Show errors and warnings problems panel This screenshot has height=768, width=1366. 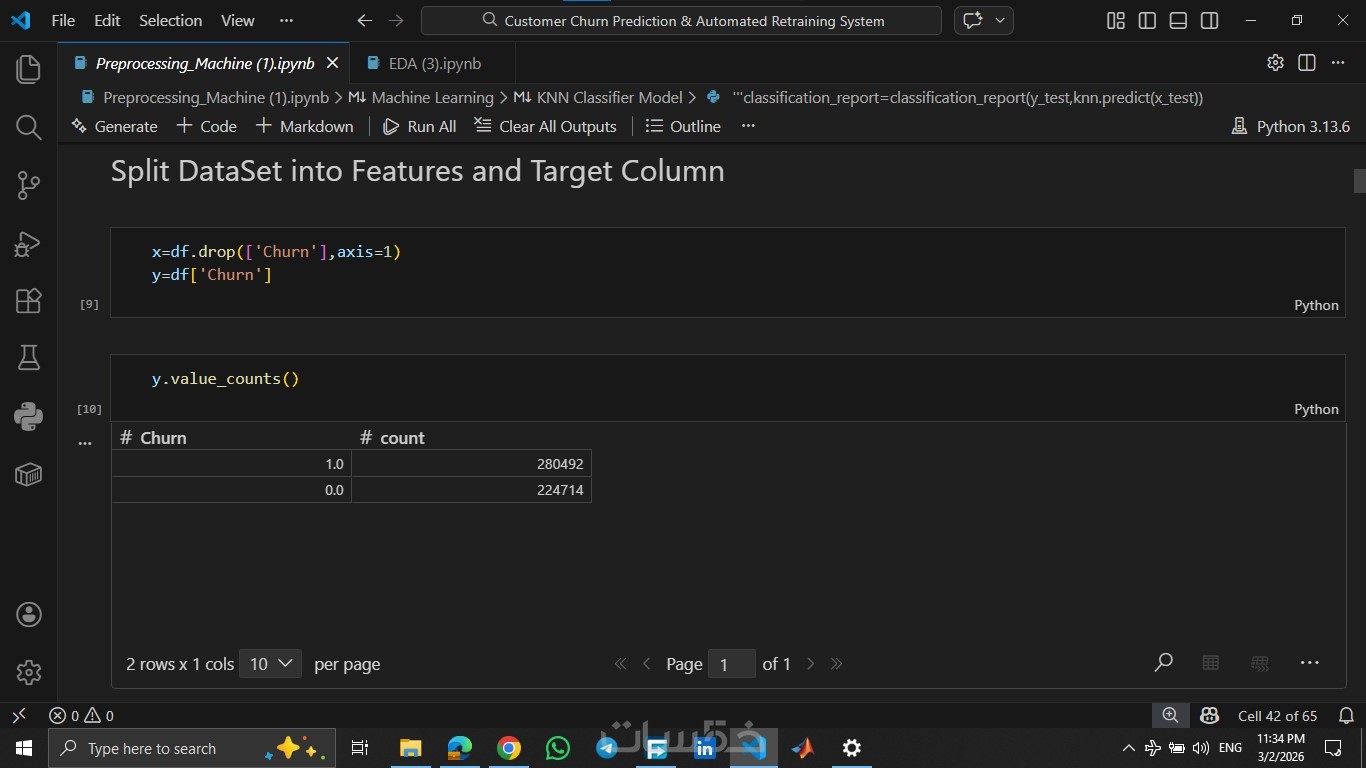(x=82, y=715)
